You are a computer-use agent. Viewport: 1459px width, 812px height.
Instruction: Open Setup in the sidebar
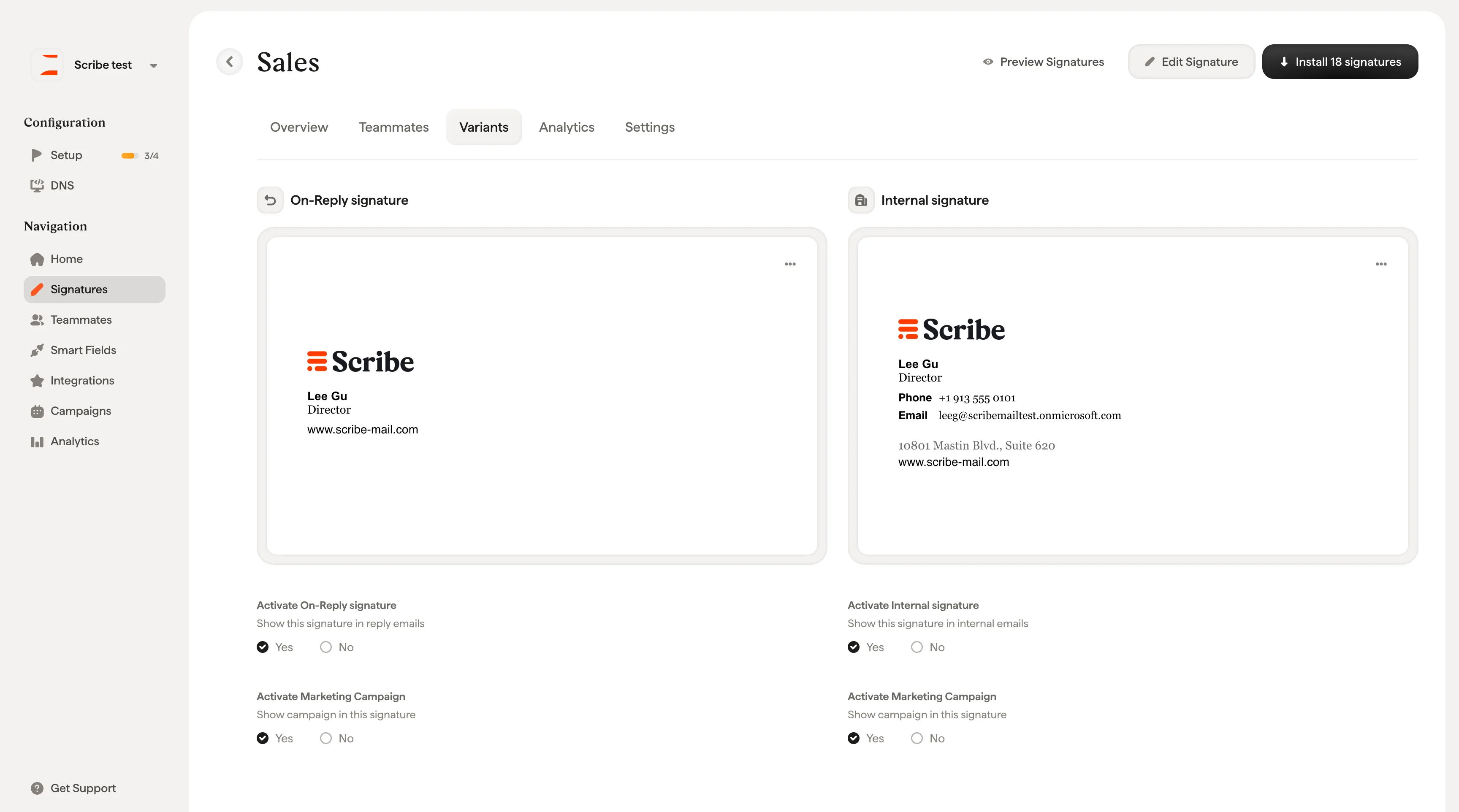pyautogui.click(x=95, y=155)
